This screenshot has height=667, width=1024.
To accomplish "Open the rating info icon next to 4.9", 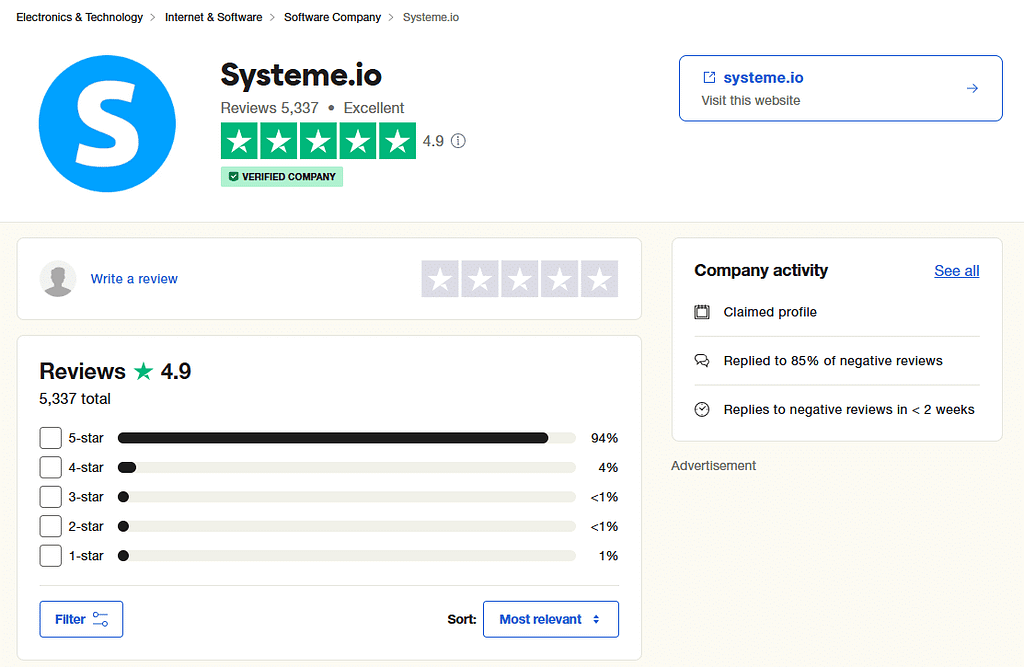I will 458,141.
